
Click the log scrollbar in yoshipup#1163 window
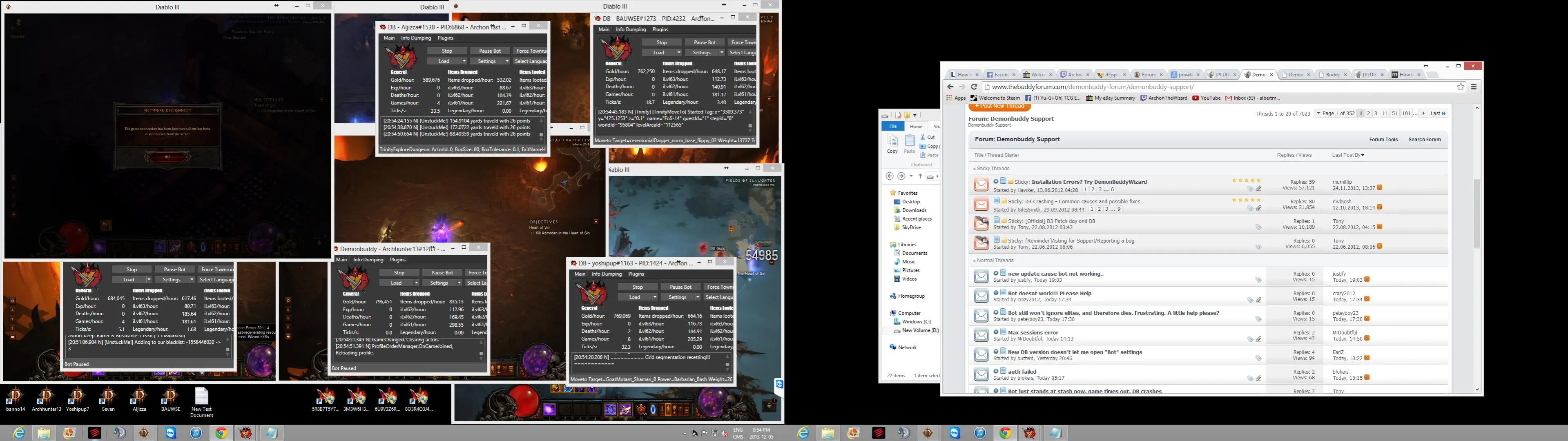point(727,364)
